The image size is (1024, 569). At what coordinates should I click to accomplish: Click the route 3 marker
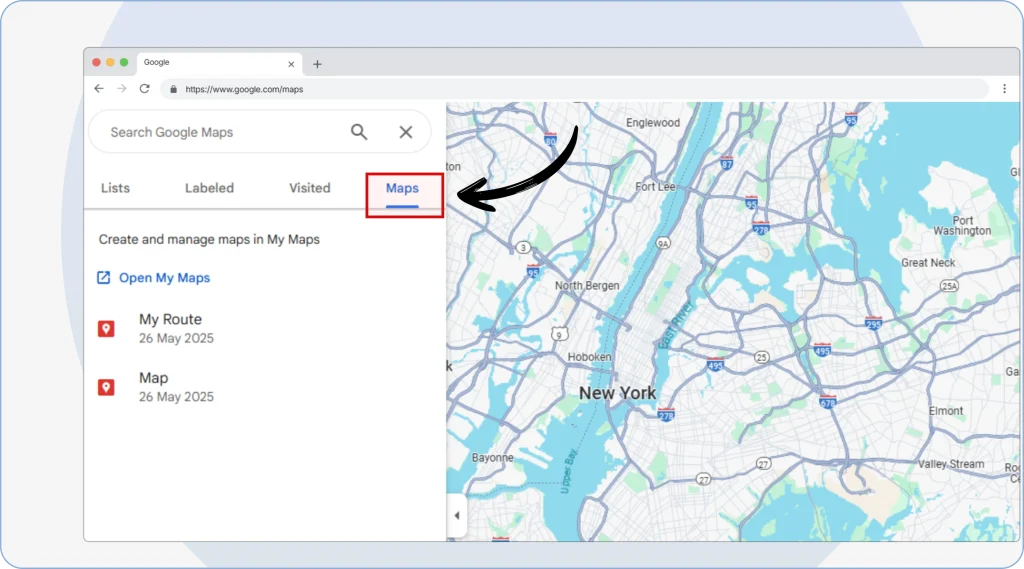click(522, 248)
